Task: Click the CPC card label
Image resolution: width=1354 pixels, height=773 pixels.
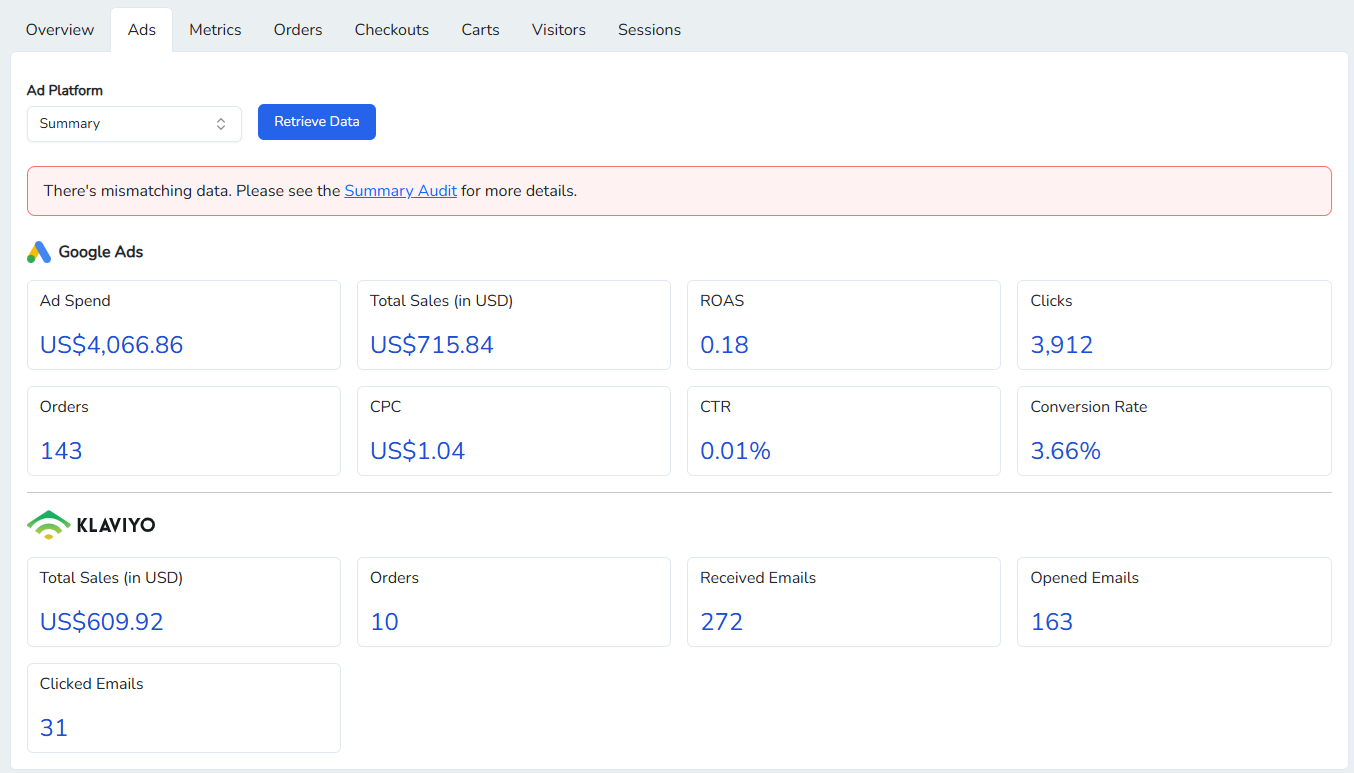Action: (386, 407)
